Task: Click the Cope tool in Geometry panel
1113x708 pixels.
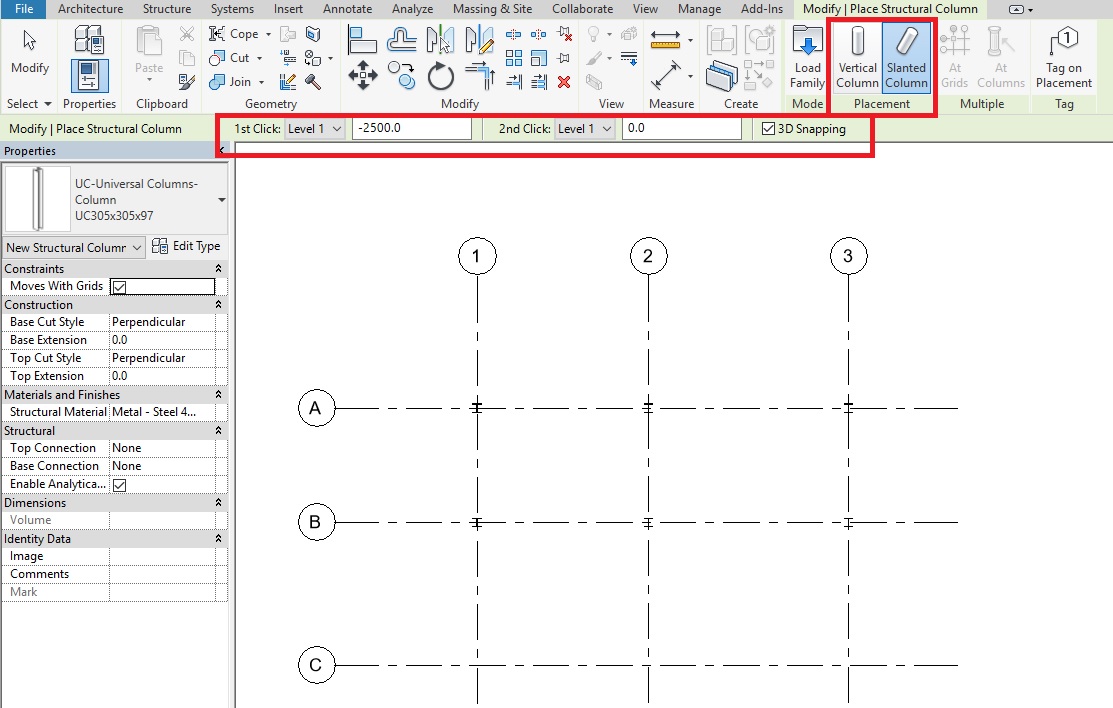Action: (x=233, y=33)
